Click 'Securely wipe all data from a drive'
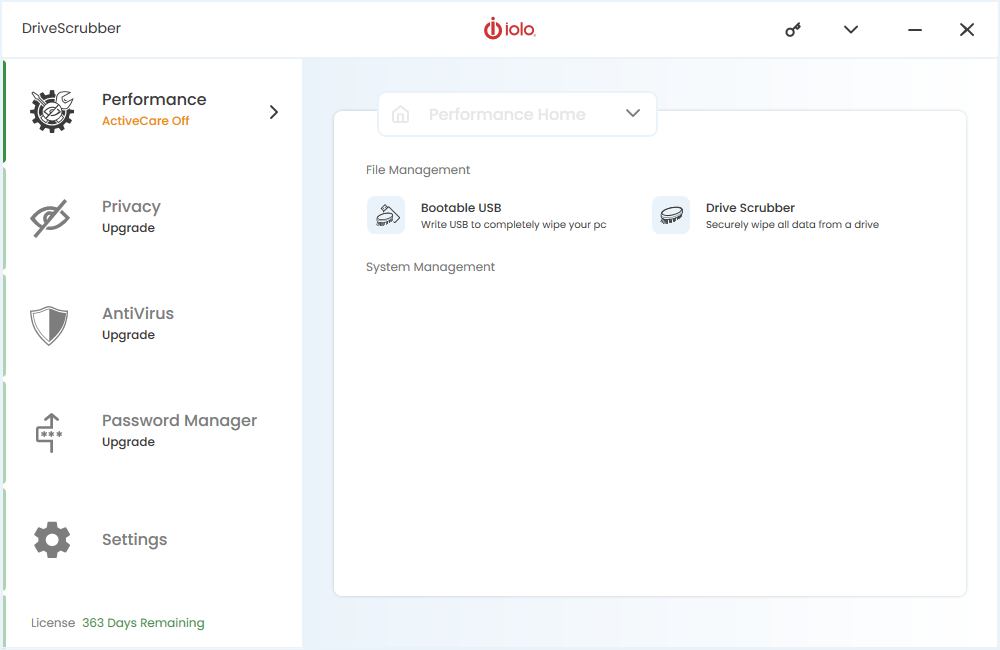 (792, 225)
